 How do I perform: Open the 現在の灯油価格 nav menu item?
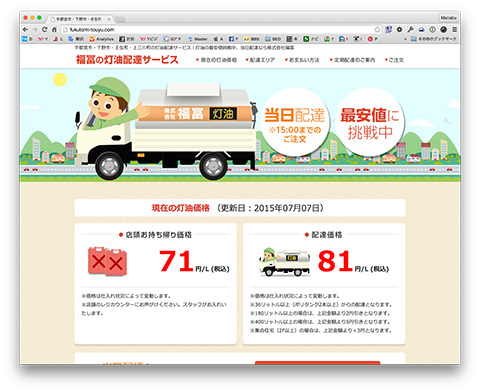coord(216,60)
